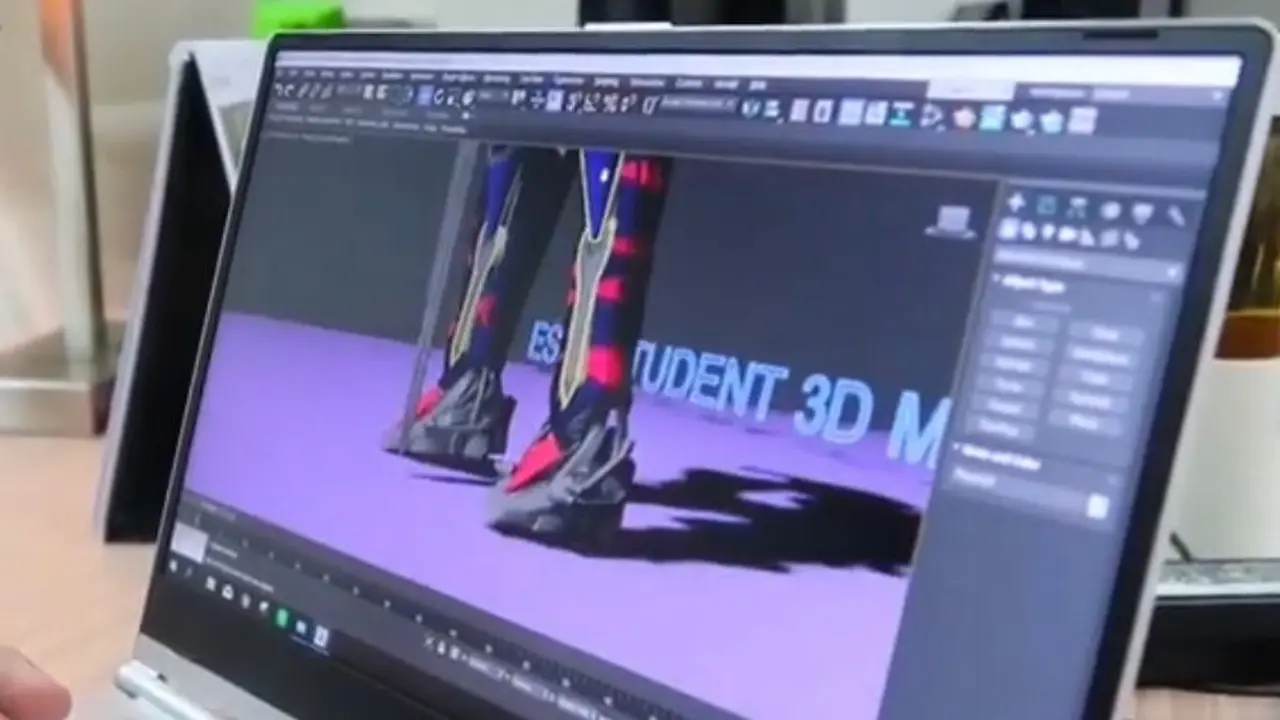Click the green app icon in Windows taskbar
Viewport: 1280px width, 720px height.
pos(282,617)
